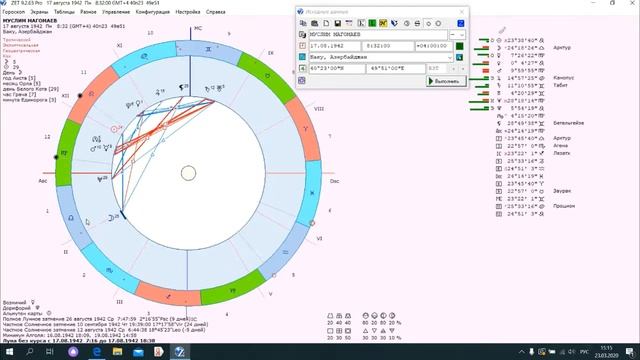Click the Moon symbol in lower left chart
This screenshot has height=360, width=640.
(111, 218)
